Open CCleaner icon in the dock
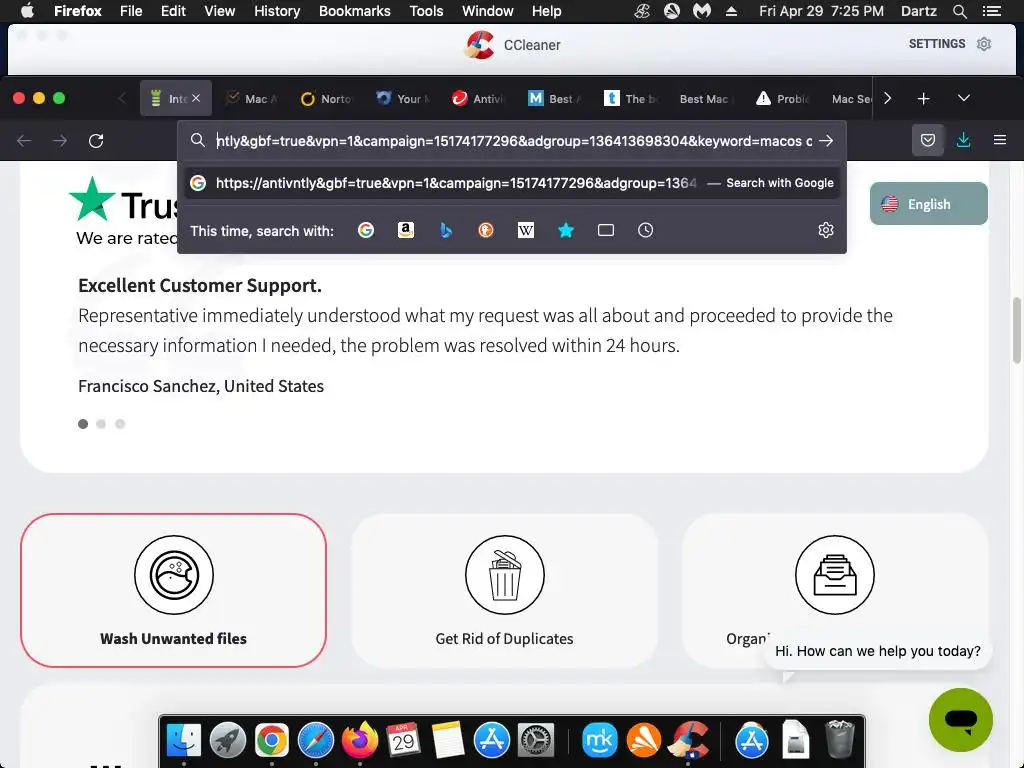The width and height of the screenshot is (1024, 768). coord(690,741)
